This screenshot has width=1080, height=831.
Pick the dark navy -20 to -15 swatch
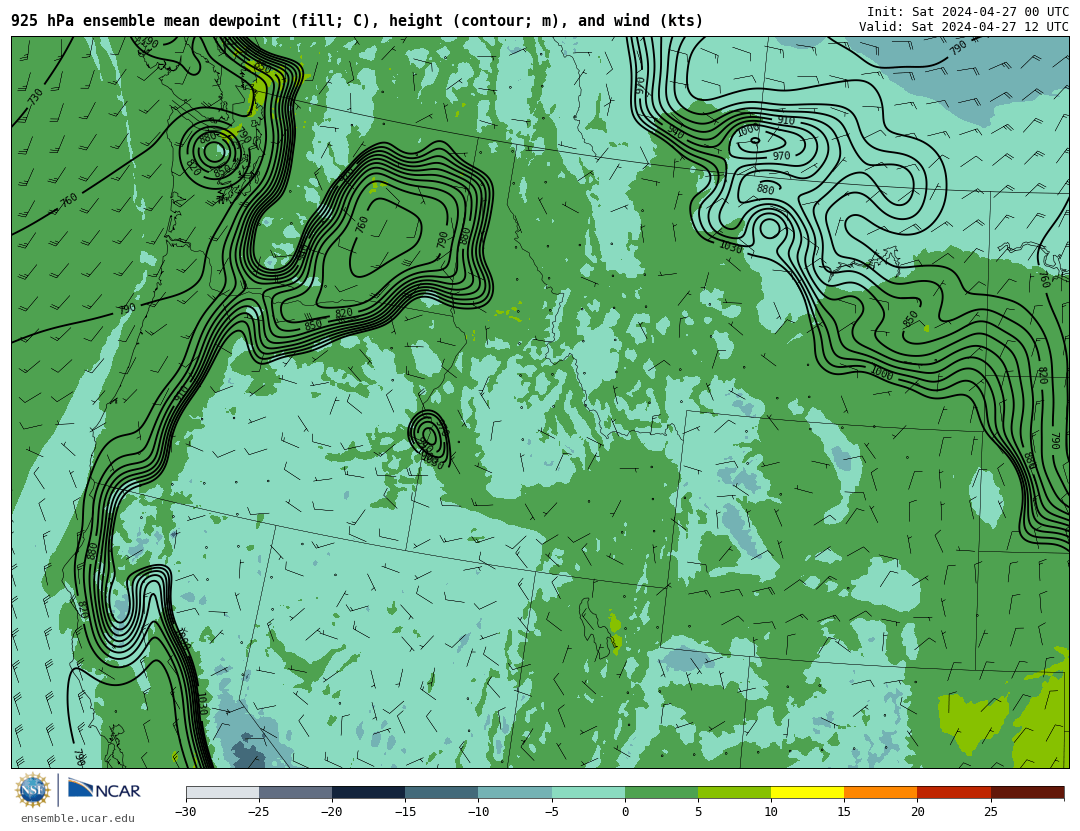(368, 793)
